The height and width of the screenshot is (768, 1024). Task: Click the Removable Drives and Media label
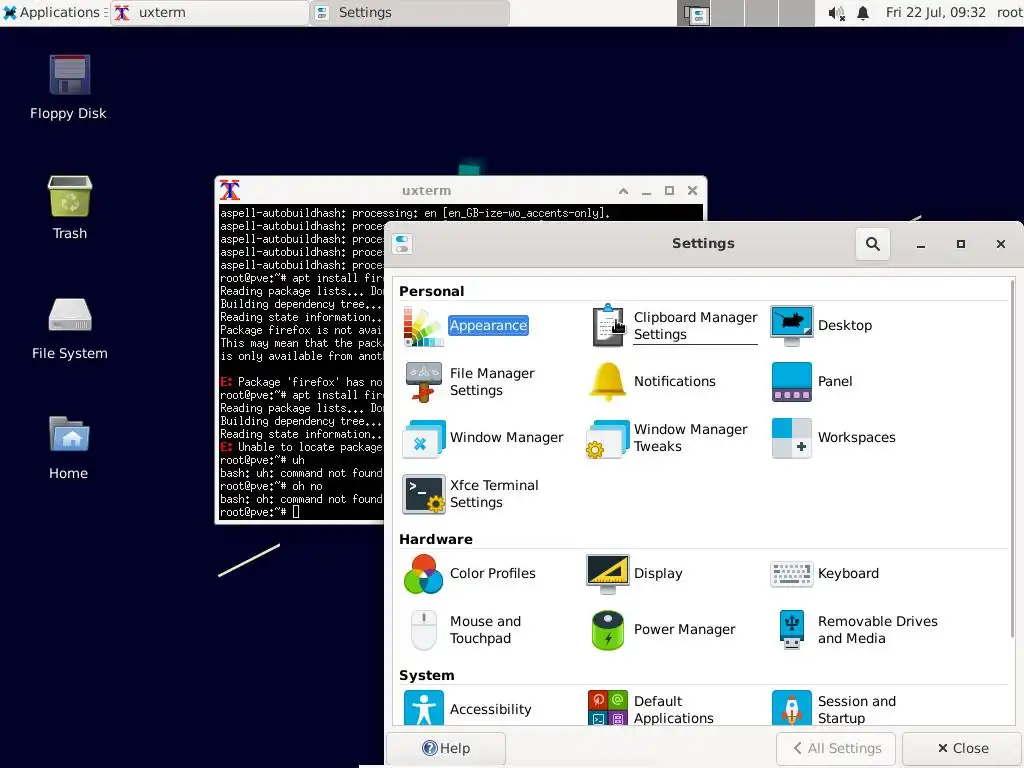click(x=877, y=630)
